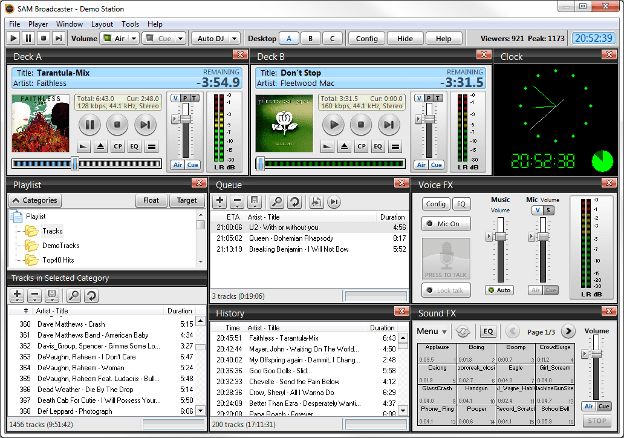Viewport: 624px width, 438px height.
Task: Click the CP button on Deck A
Action: tap(118, 146)
